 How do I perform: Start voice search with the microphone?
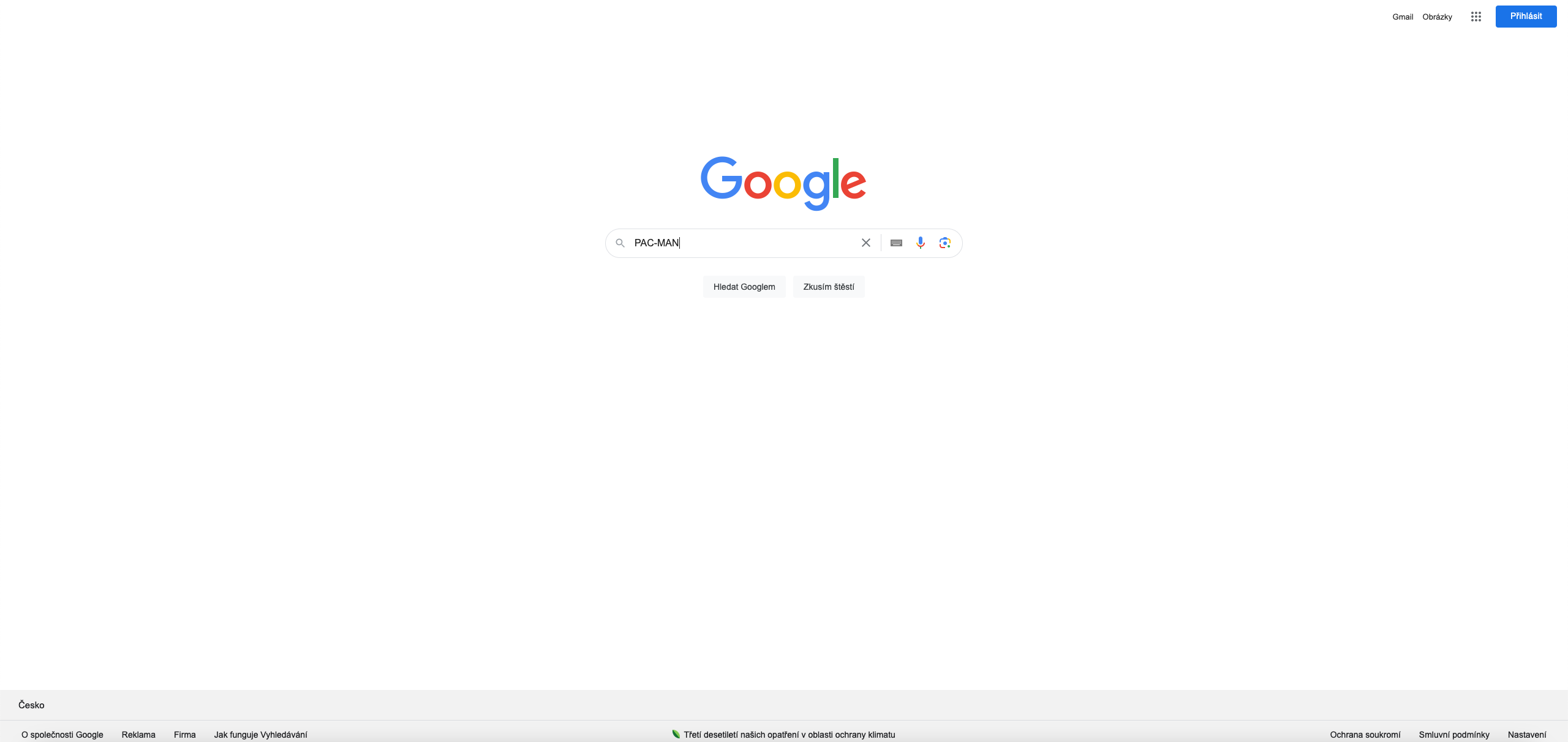[920, 243]
